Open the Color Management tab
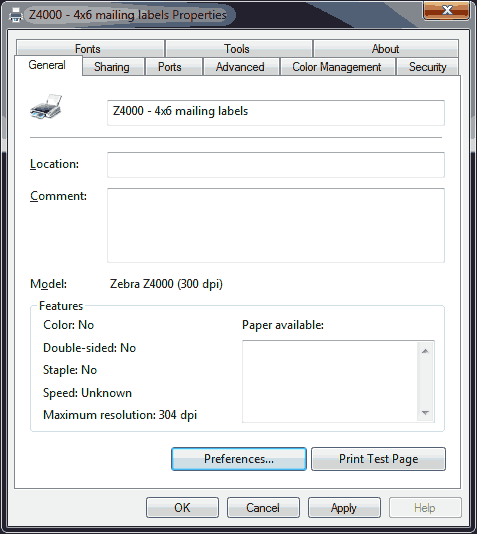This screenshot has width=477, height=534. click(337, 67)
